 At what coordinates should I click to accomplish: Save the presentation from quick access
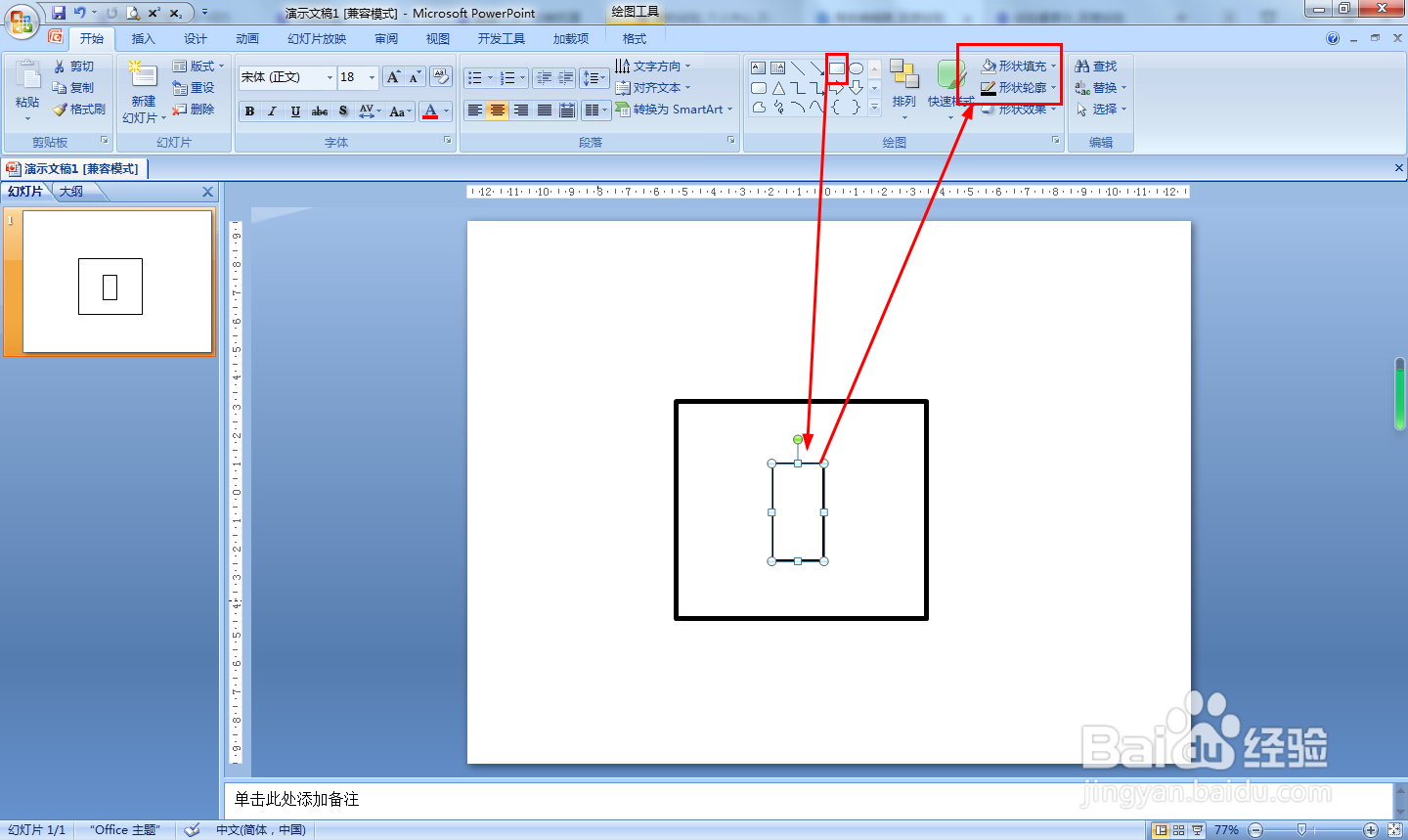point(59,13)
